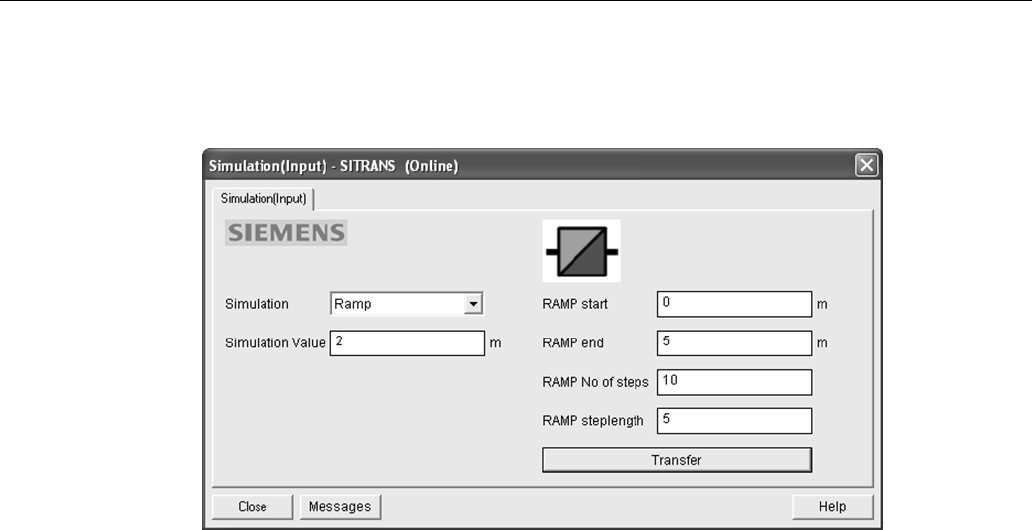The image size is (1032, 530).
Task: Open Help for this dialog
Action: [833, 507]
